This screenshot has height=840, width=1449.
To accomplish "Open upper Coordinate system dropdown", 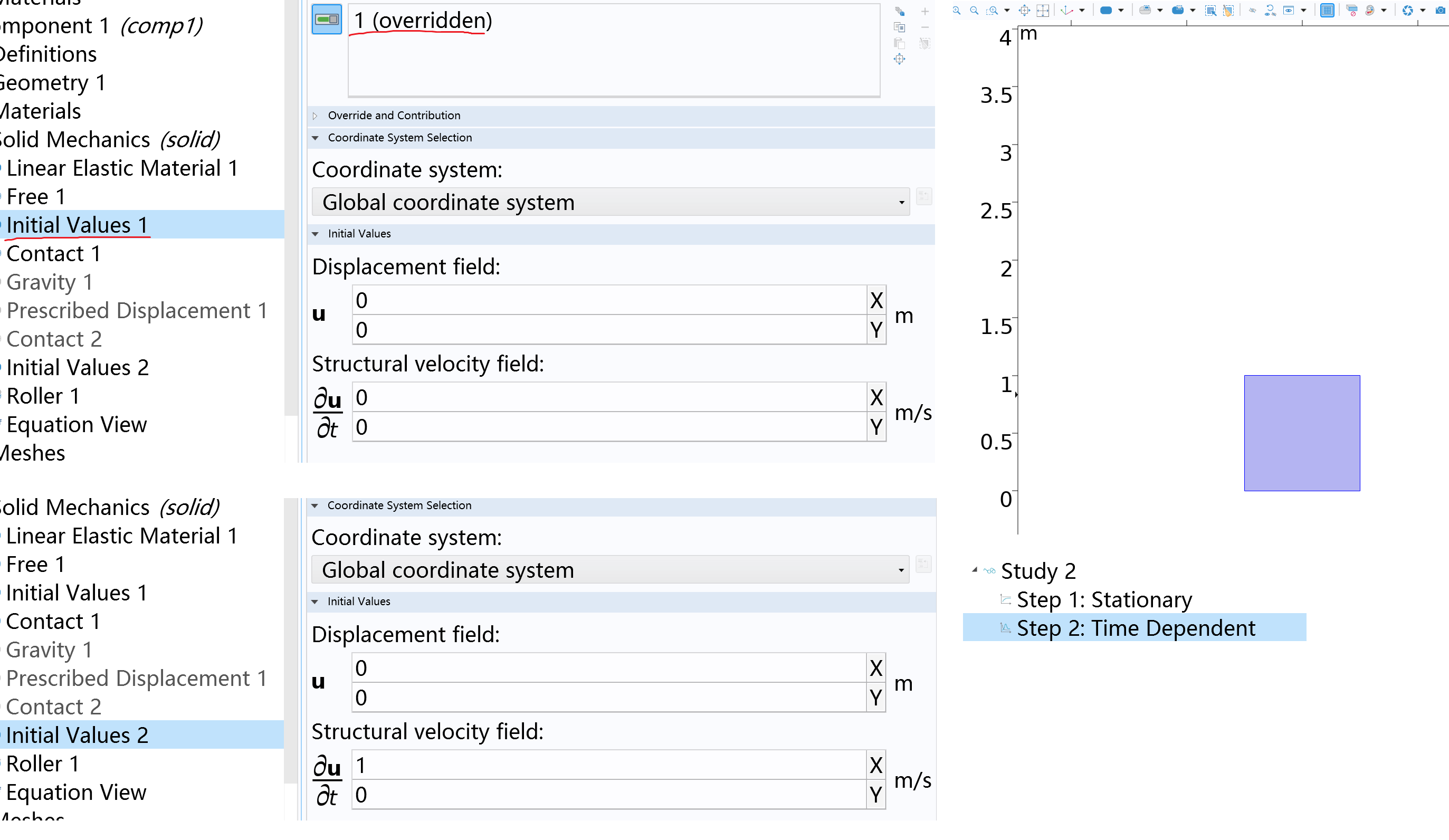I will click(x=610, y=203).
